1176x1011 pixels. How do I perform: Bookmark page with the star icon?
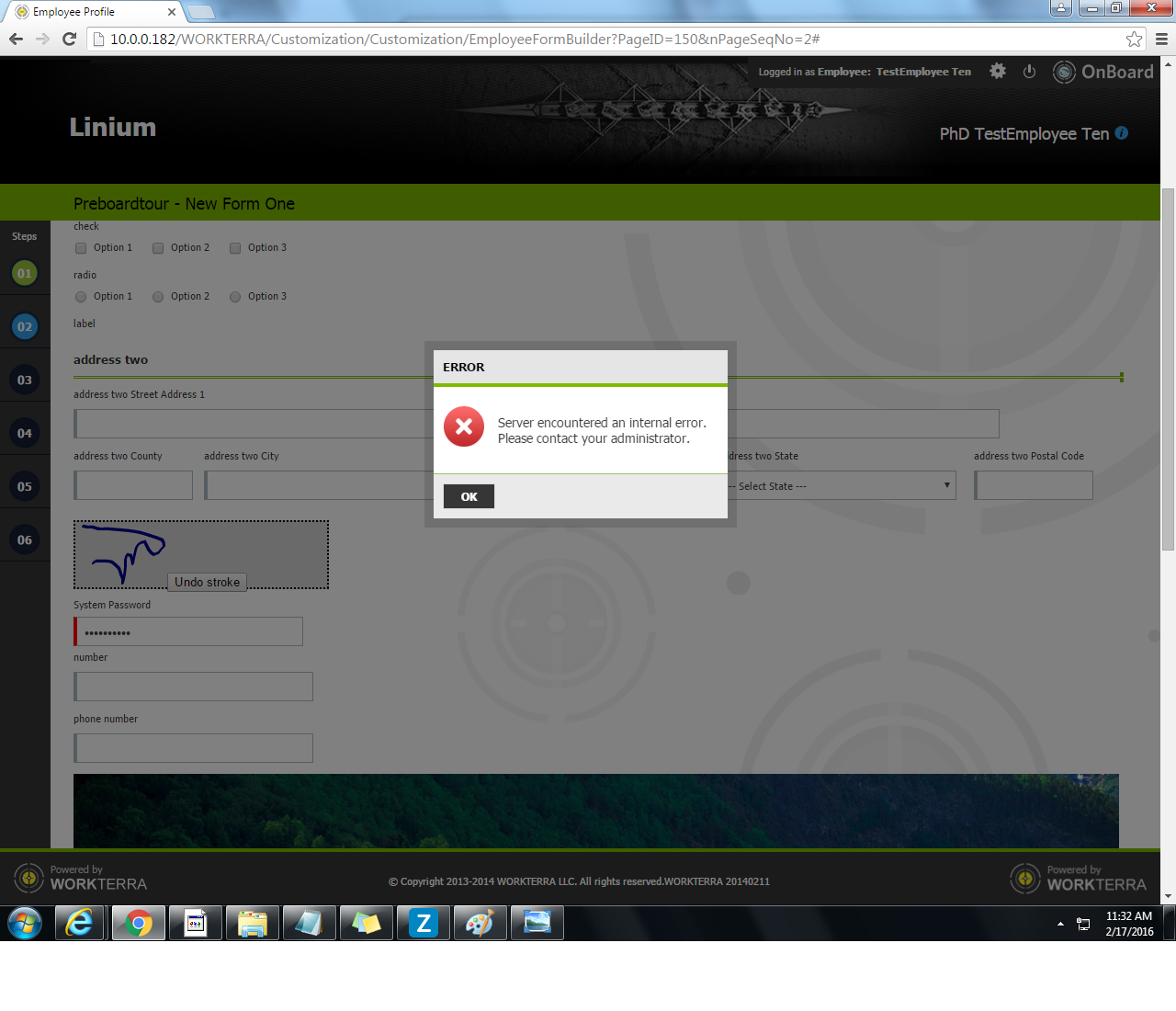pos(1134,40)
